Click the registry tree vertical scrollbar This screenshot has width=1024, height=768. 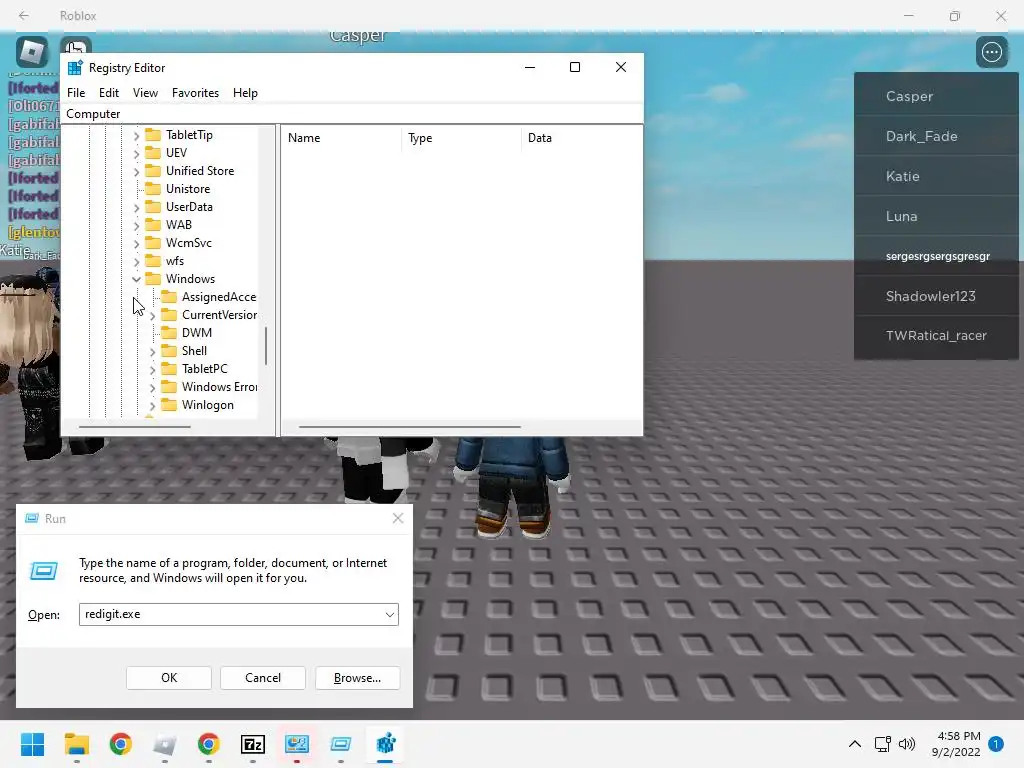point(266,345)
